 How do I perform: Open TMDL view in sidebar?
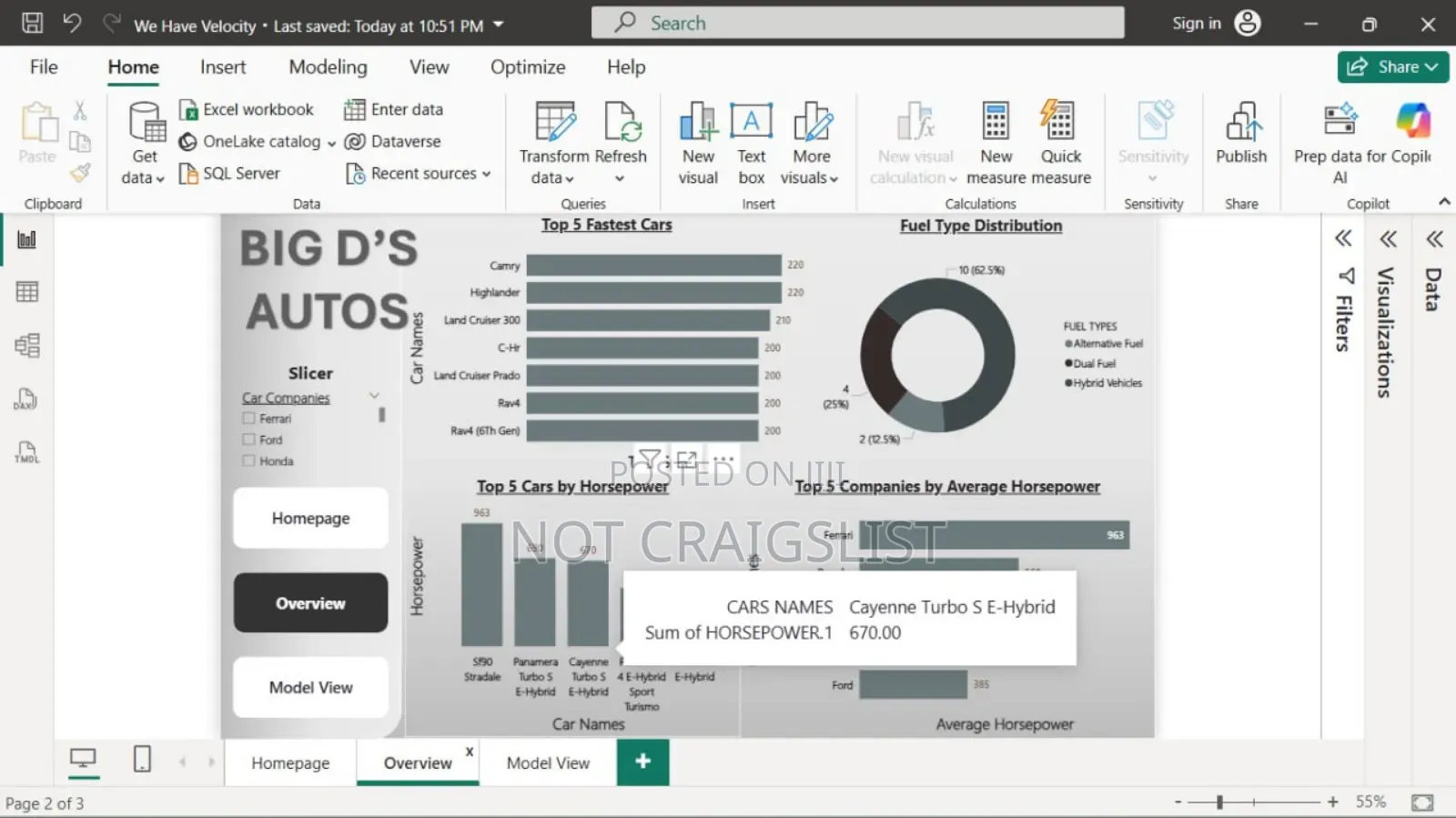[x=26, y=452]
